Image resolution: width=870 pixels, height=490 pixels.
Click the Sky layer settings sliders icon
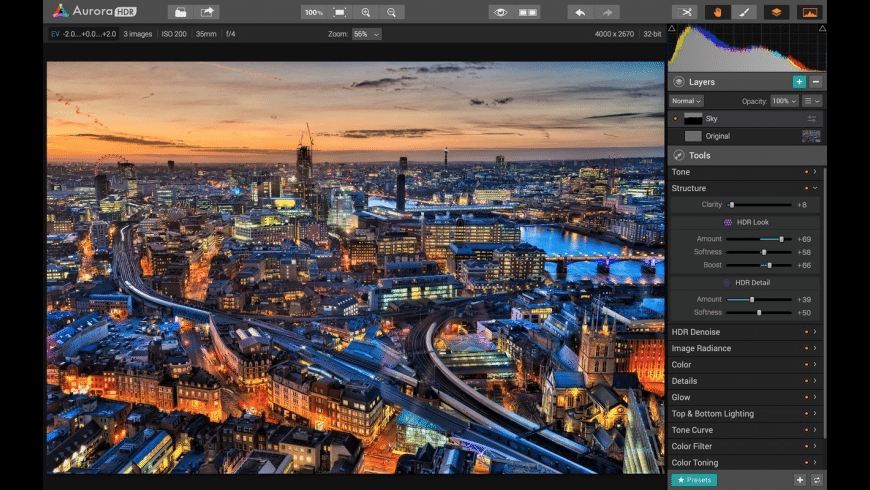click(x=812, y=119)
